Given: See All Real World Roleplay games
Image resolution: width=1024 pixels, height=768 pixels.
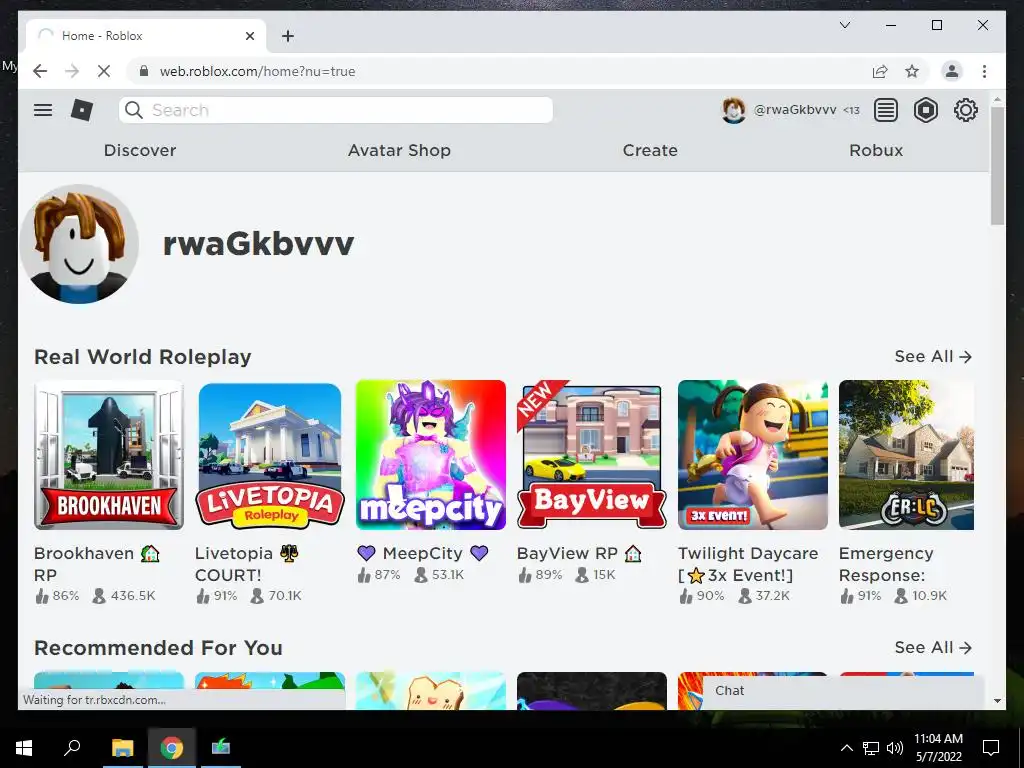Looking at the screenshot, I should tap(933, 357).
